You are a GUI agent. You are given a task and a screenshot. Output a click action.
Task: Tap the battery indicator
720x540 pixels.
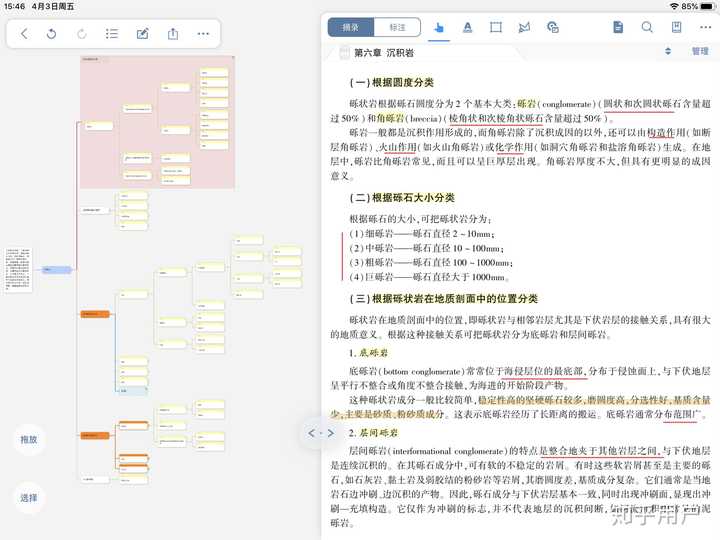tap(708, 6)
